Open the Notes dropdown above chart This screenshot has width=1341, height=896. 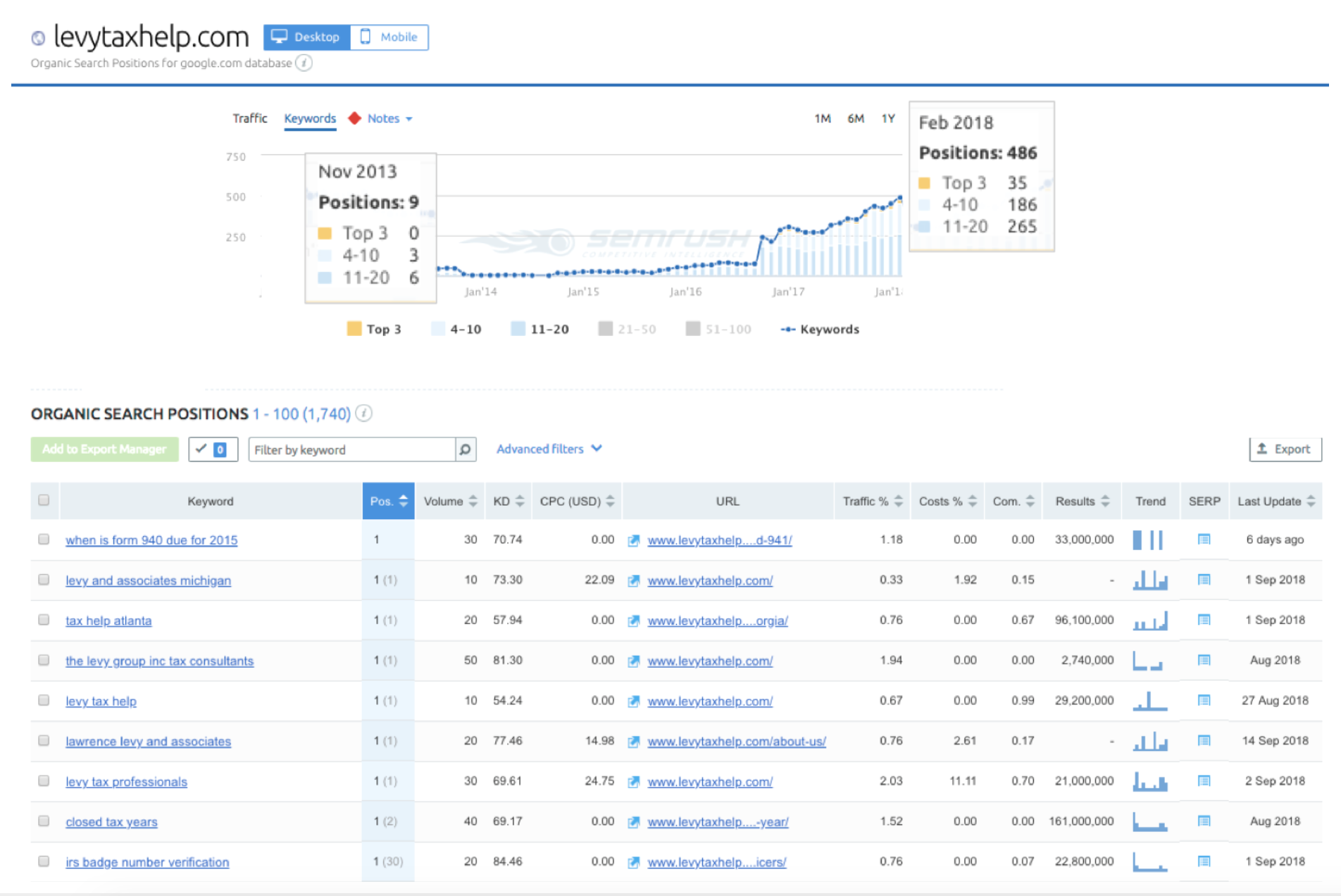click(389, 118)
